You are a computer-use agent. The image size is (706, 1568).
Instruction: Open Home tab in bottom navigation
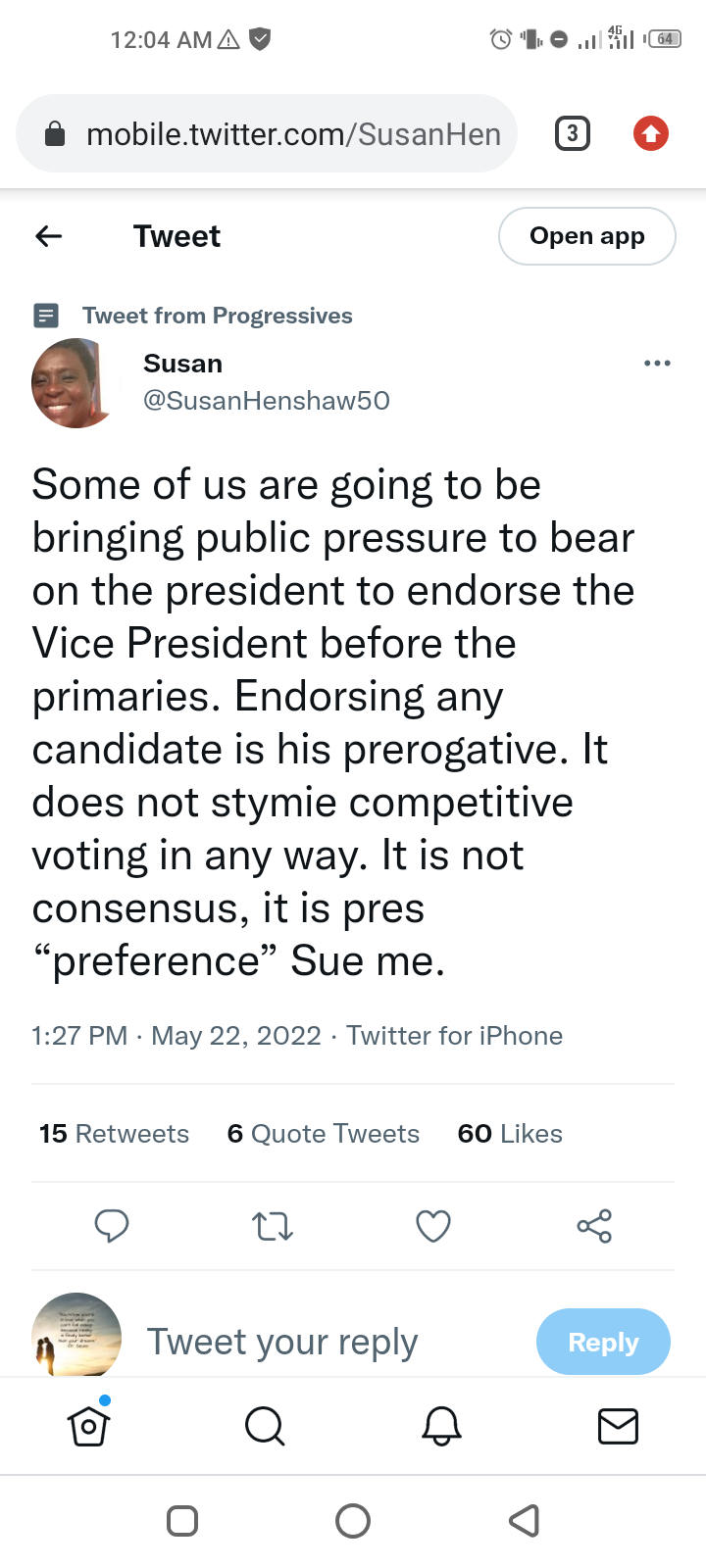coord(88,1426)
